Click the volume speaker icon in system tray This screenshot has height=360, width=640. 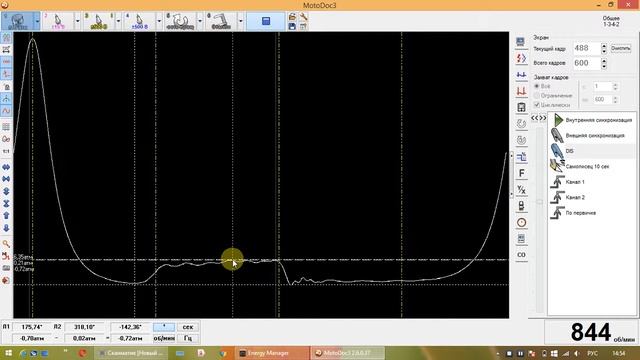[576, 353]
